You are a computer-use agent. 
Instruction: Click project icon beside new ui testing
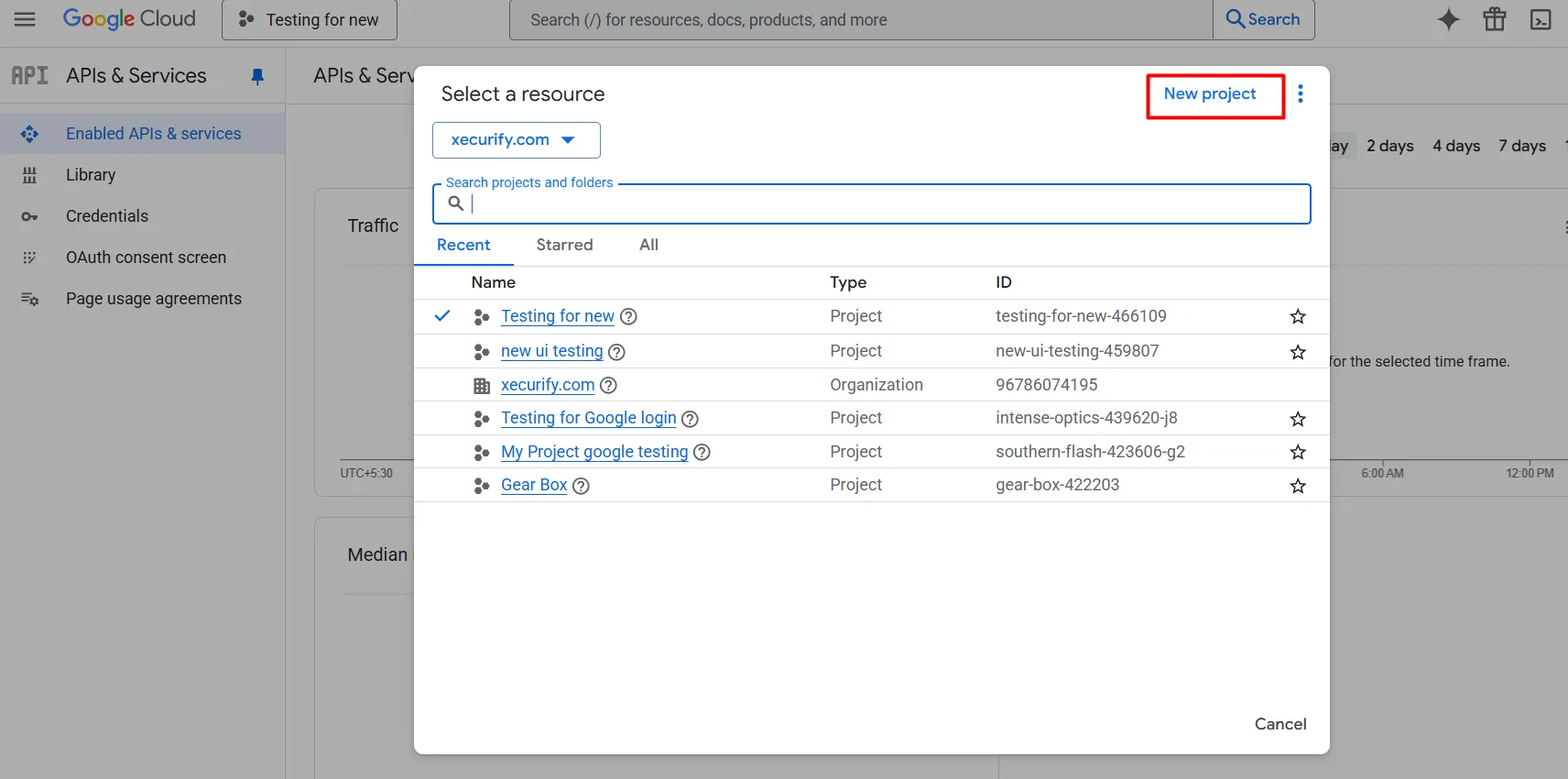point(482,352)
